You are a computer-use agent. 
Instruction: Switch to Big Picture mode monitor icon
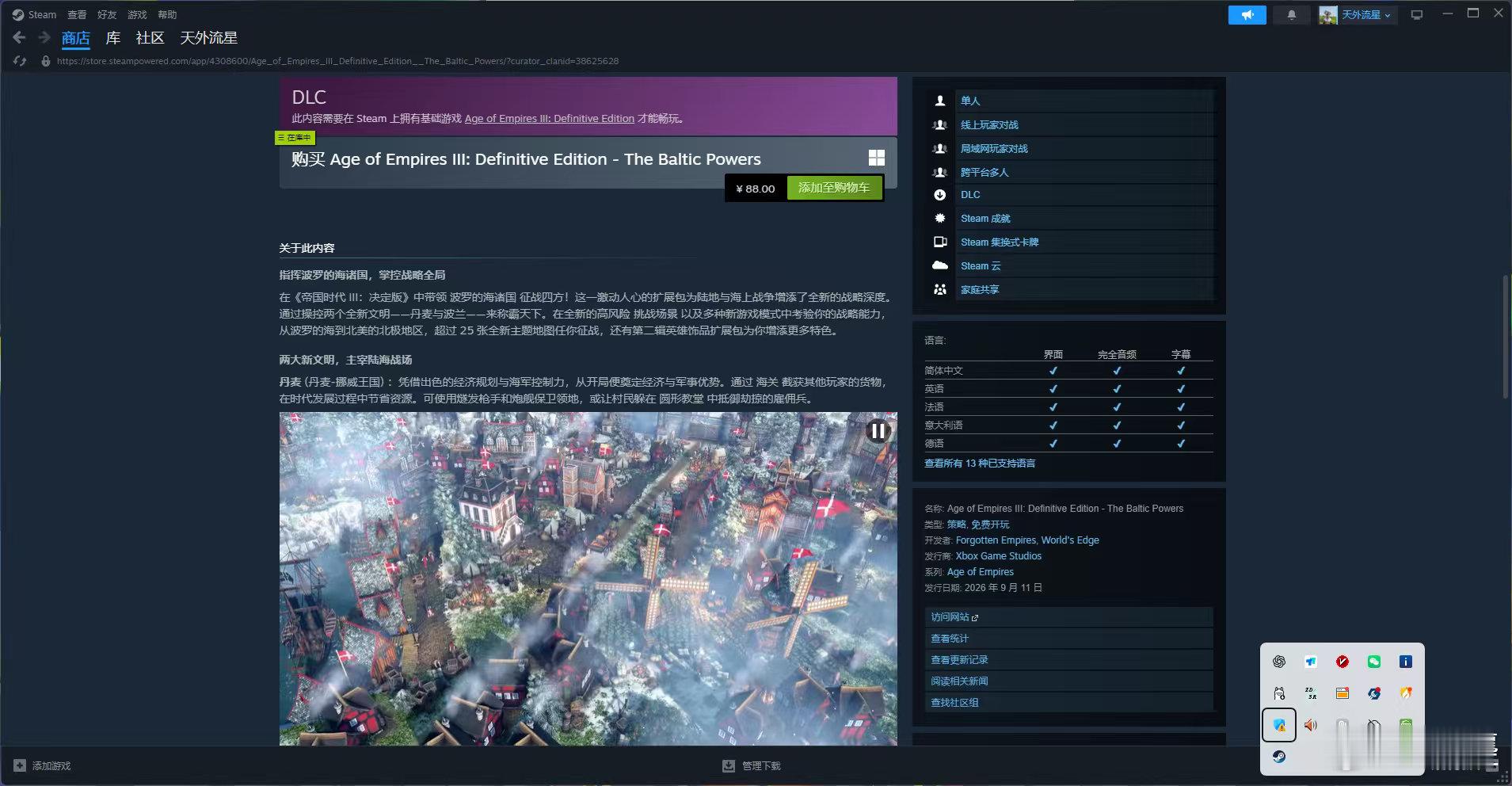tap(1417, 15)
